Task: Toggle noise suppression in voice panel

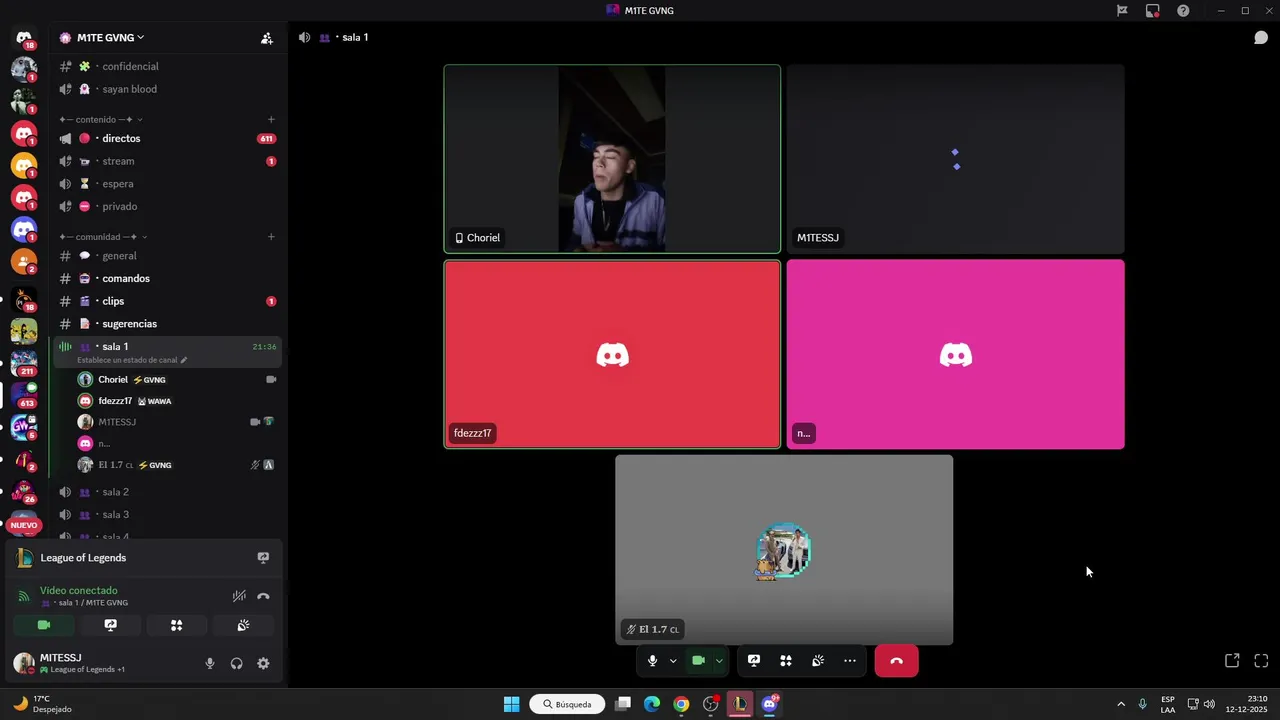Action: tap(239, 596)
